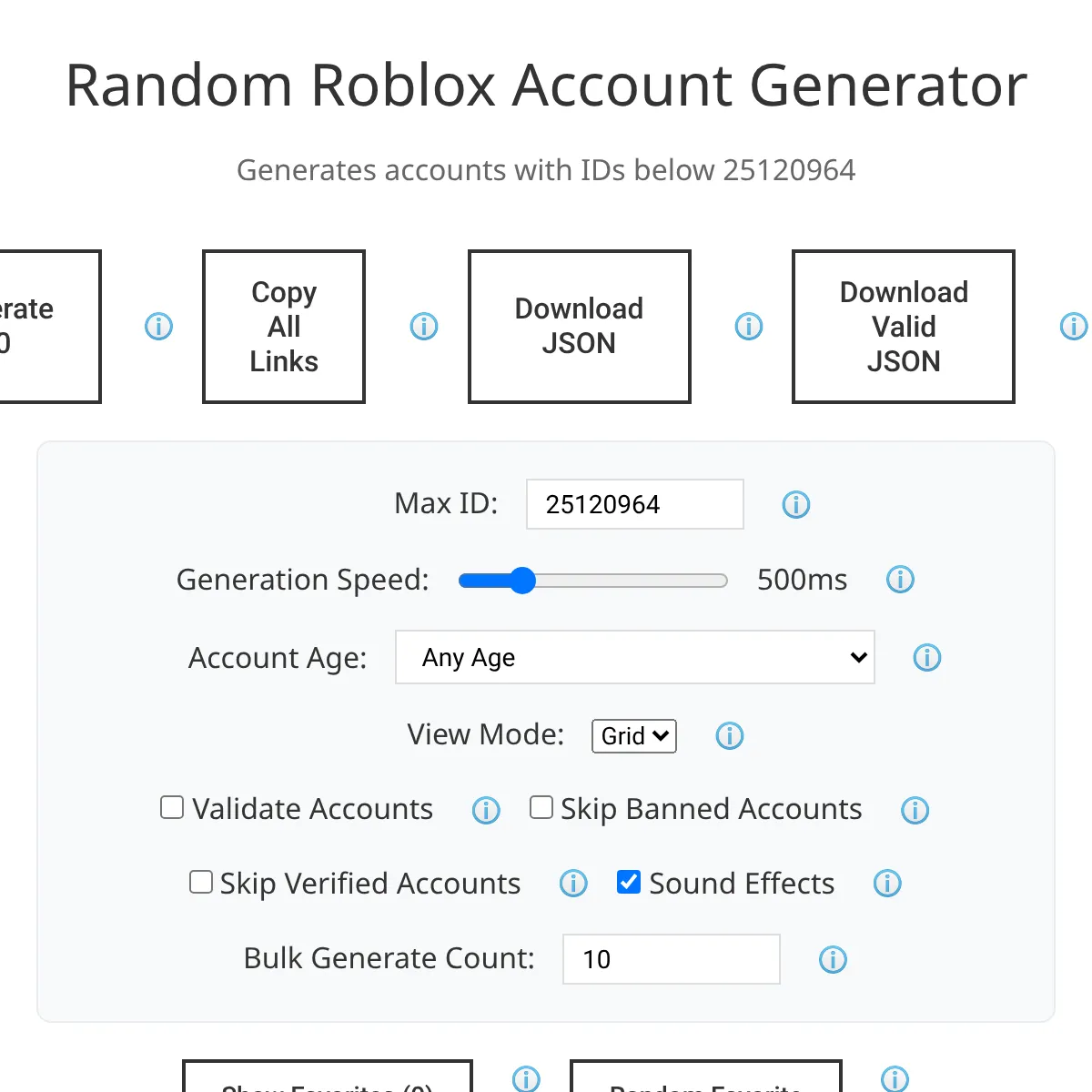The image size is (1092, 1092).
Task: Click the Download Valid JSON button
Action: [x=904, y=327]
